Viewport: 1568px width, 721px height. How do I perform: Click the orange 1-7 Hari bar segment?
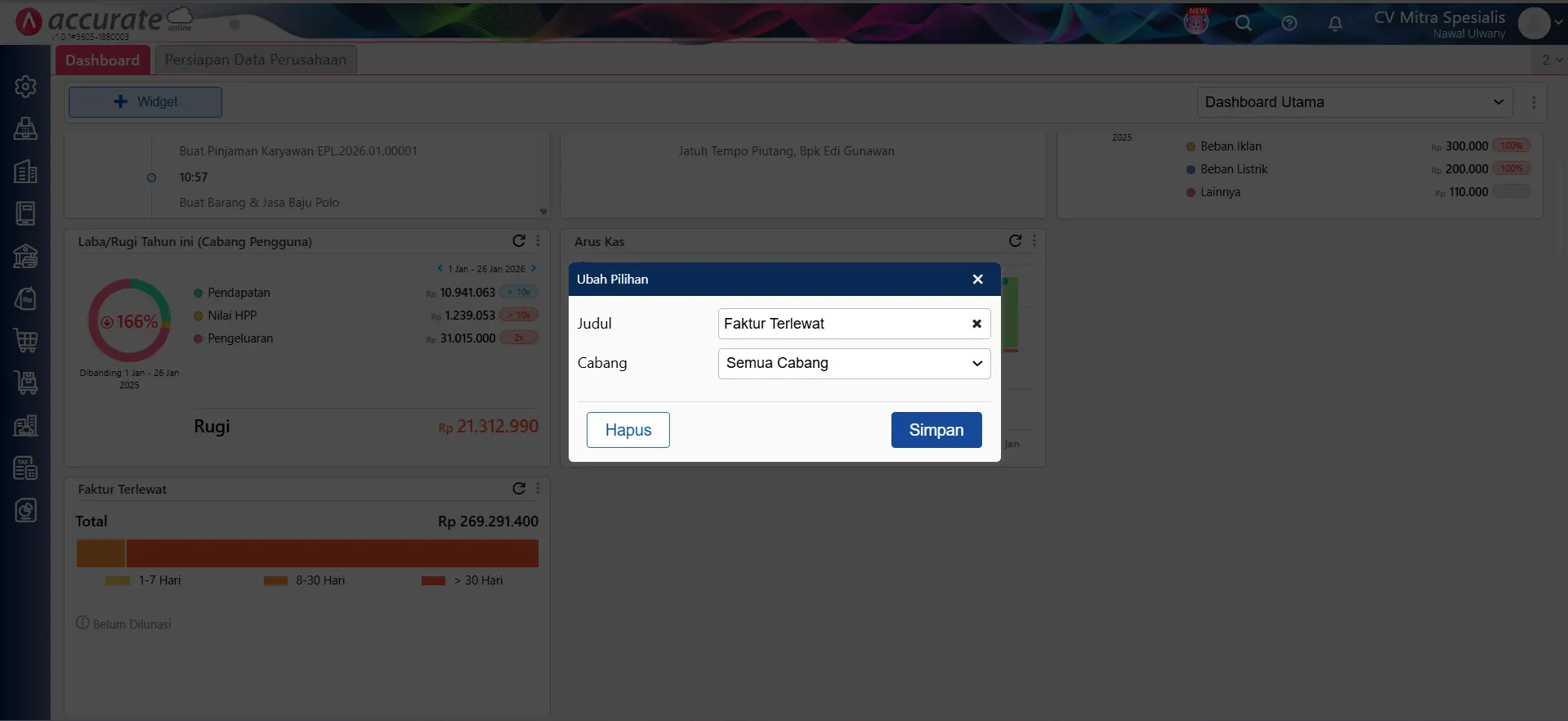pos(101,553)
